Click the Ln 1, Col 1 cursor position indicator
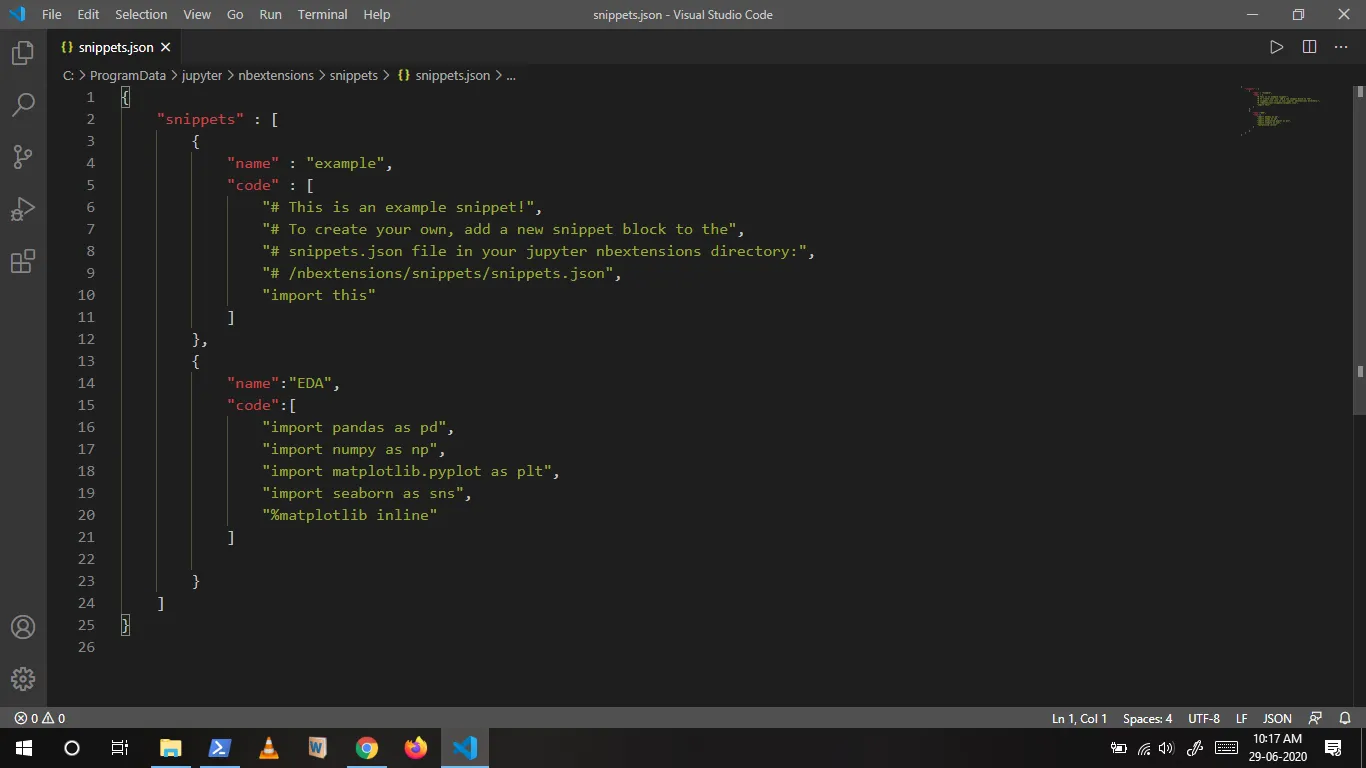Viewport: 1366px width, 768px height. click(x=1079, y=718)
